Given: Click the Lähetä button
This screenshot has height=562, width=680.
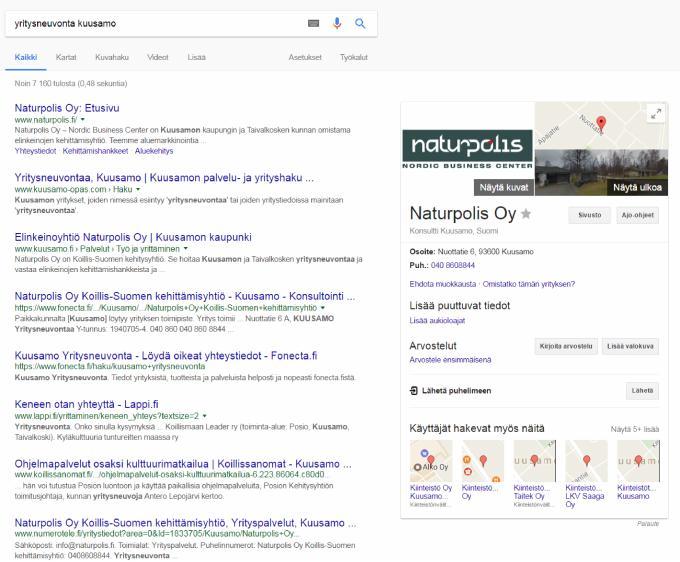Looking at the screenshot, I should 642,391.
